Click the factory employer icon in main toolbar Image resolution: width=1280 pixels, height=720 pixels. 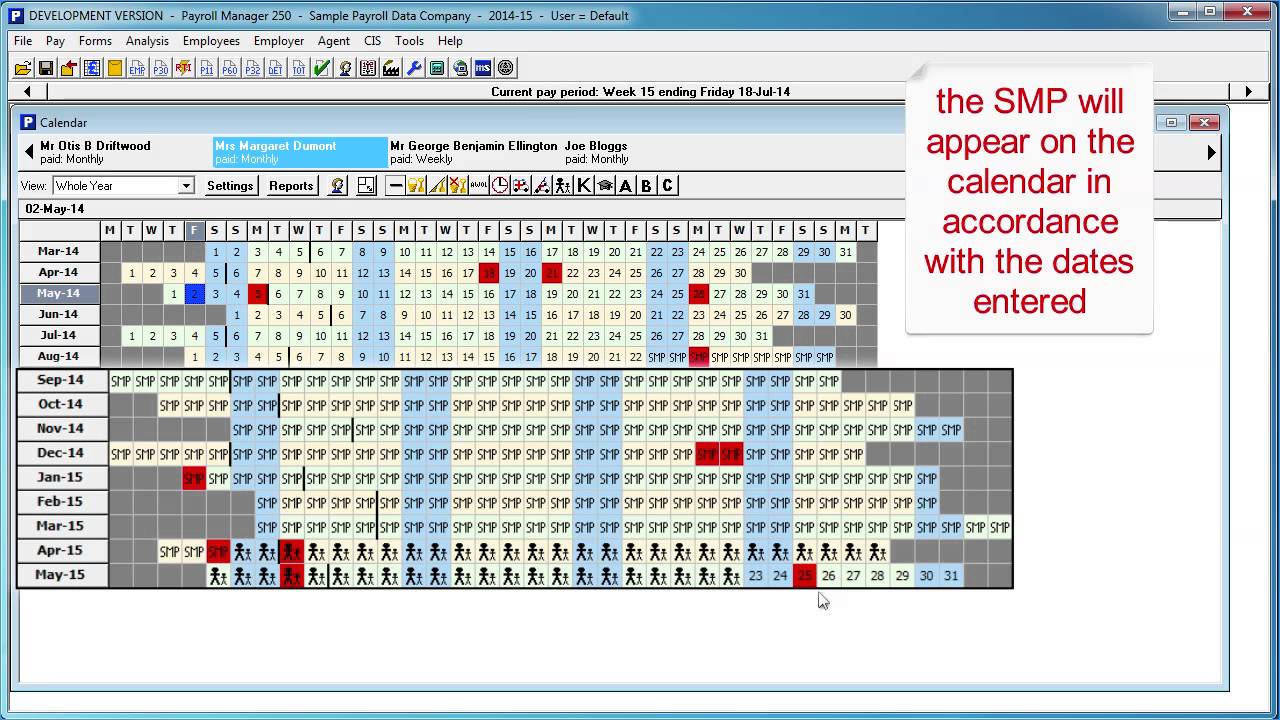[390, 68]
